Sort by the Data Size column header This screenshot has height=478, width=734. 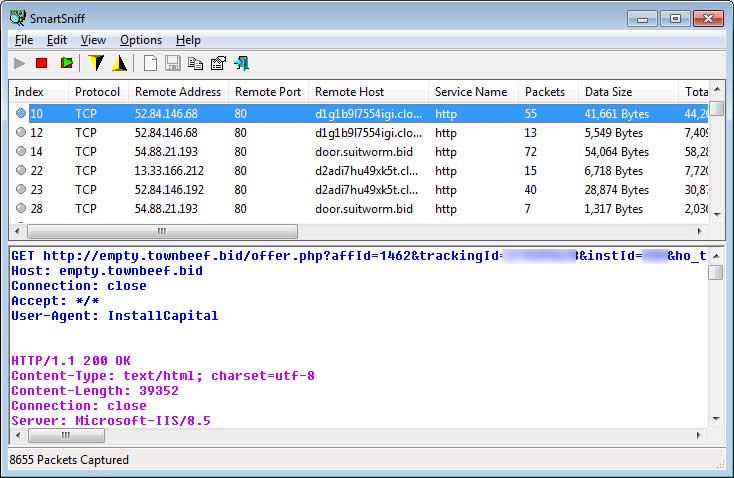[629, 92]
